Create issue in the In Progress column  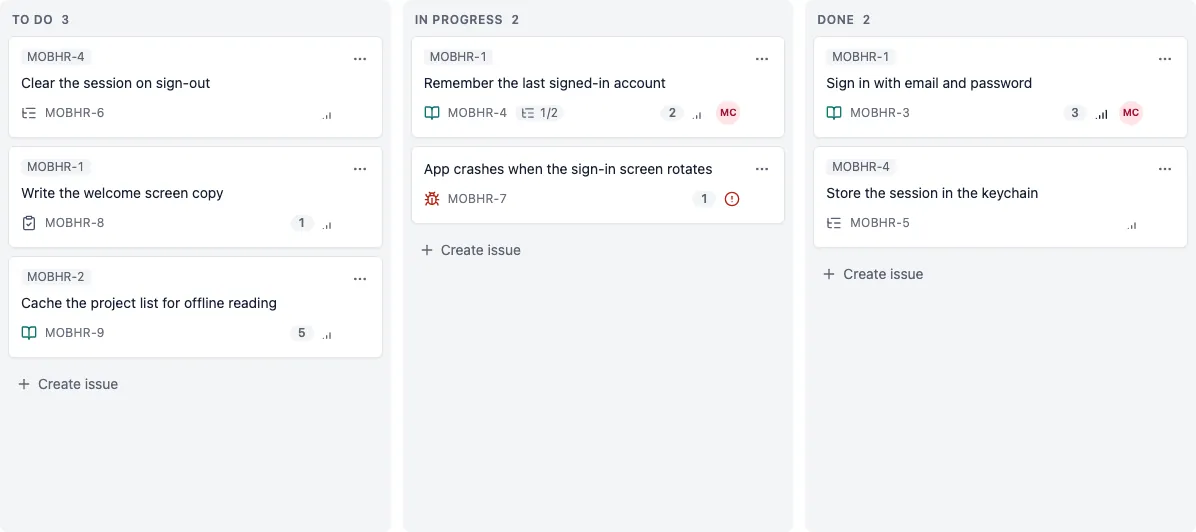471,250
